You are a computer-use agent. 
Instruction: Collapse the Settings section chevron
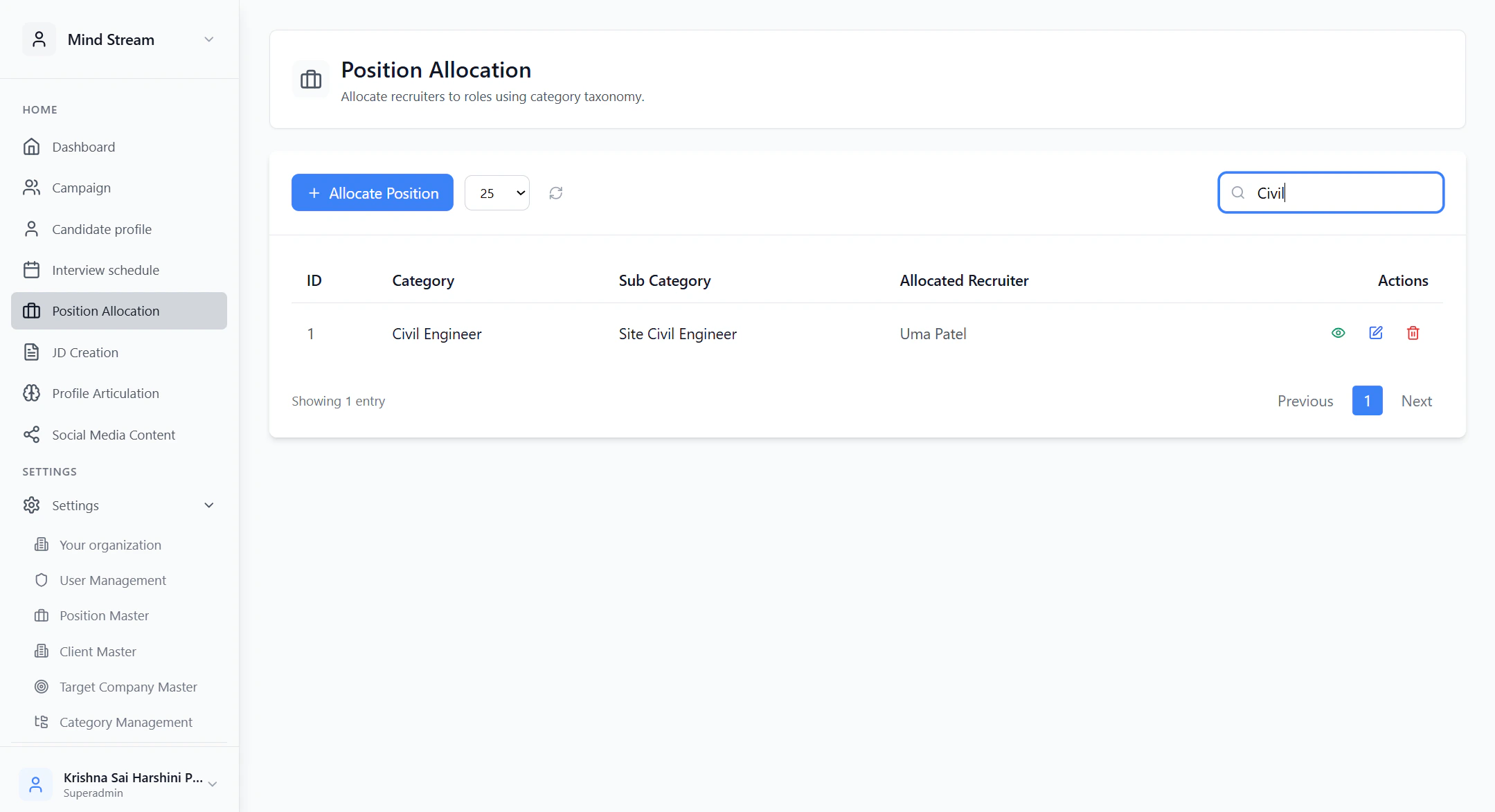click(208, 505)
